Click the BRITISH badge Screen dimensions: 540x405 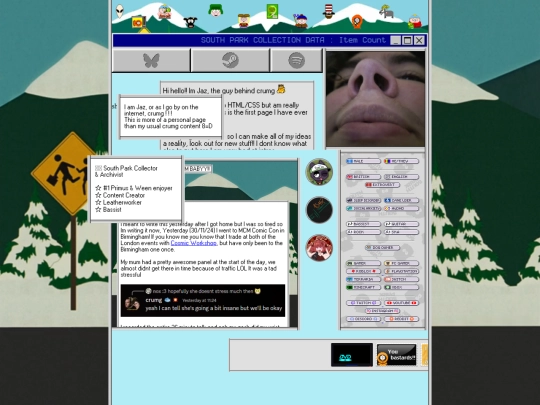363,177
